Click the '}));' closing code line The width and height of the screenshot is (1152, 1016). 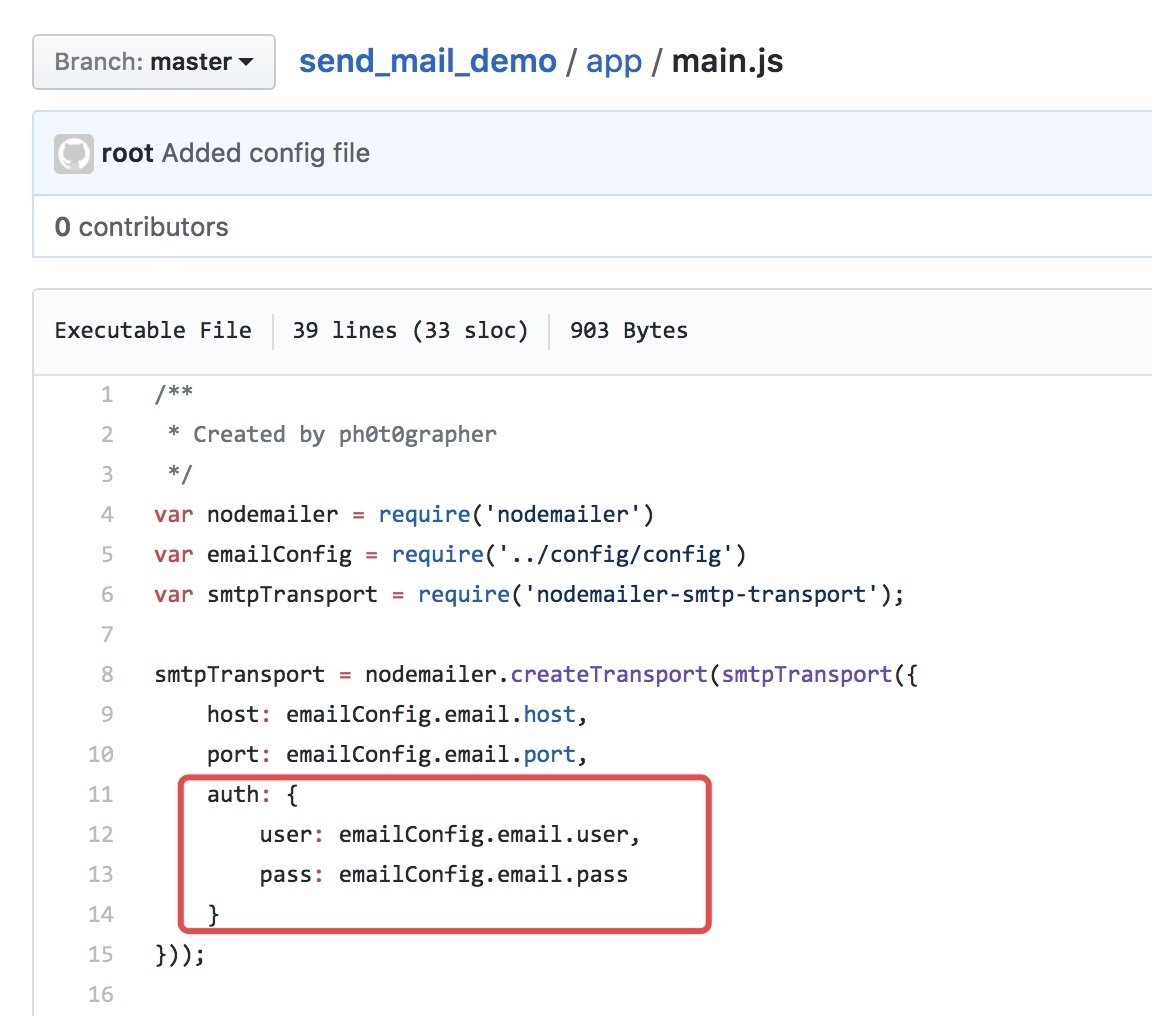(x=180, y=954)
